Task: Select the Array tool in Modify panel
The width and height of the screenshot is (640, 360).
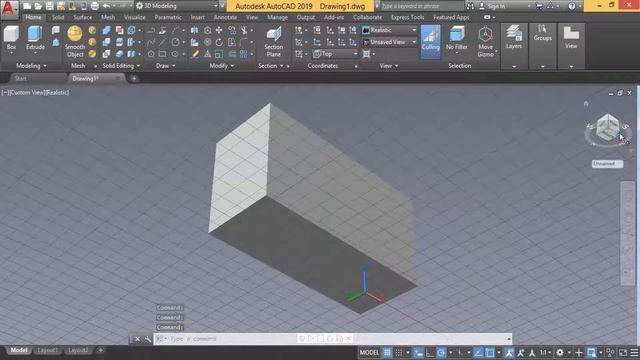Action: click(244, 54)
